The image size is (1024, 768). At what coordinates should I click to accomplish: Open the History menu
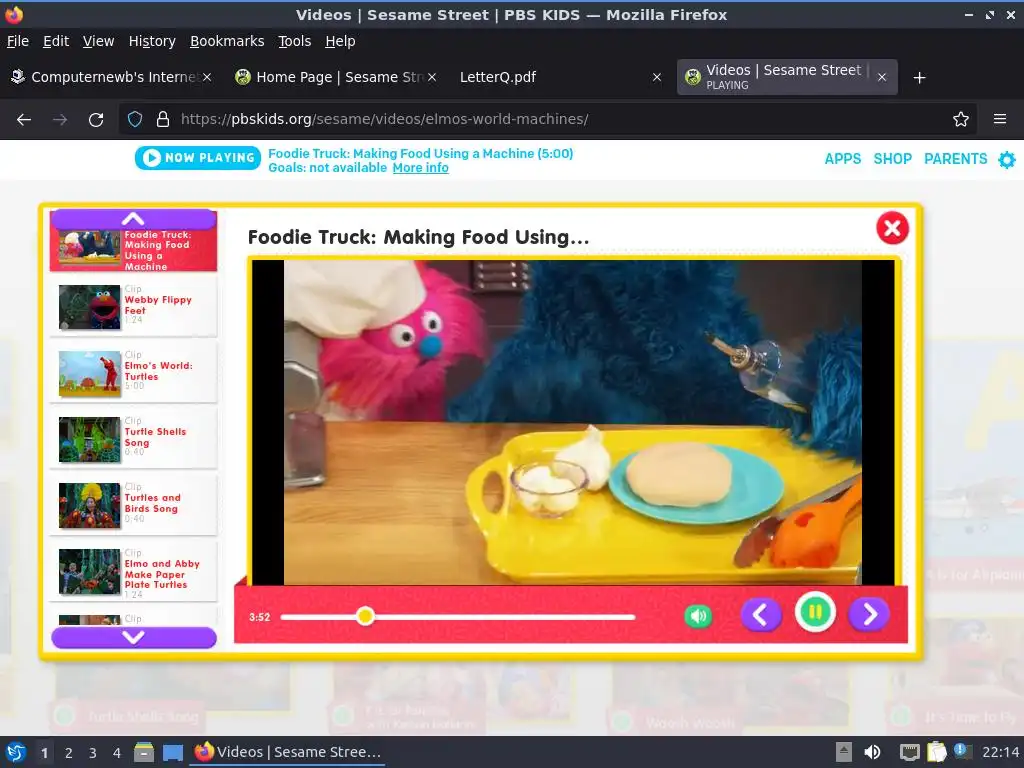[x=152, y=41]
